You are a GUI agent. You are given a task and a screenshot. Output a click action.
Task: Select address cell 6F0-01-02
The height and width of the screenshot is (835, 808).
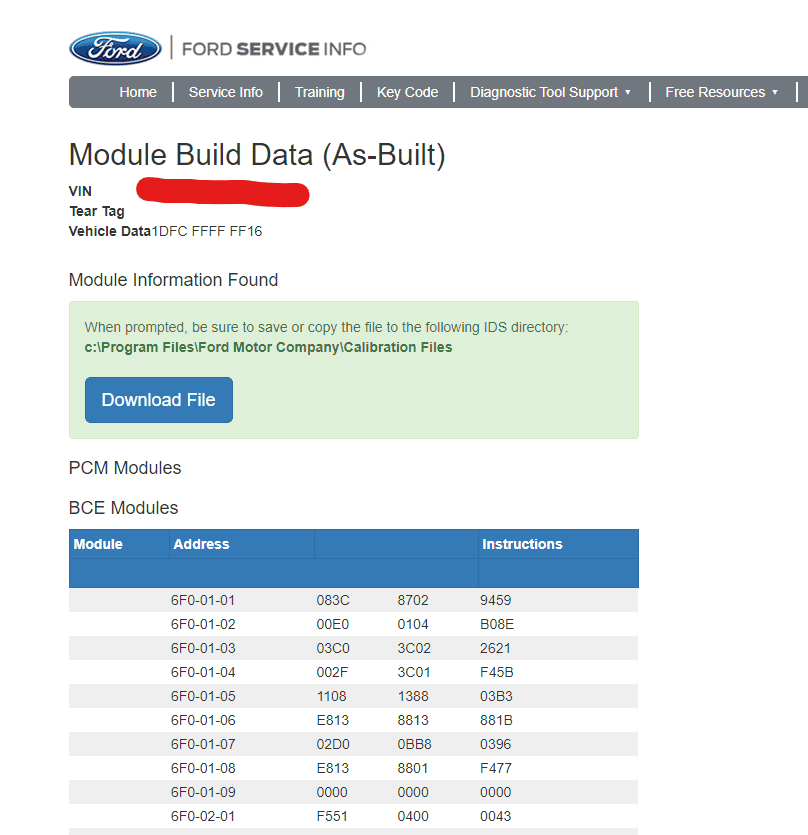(203, 624)
